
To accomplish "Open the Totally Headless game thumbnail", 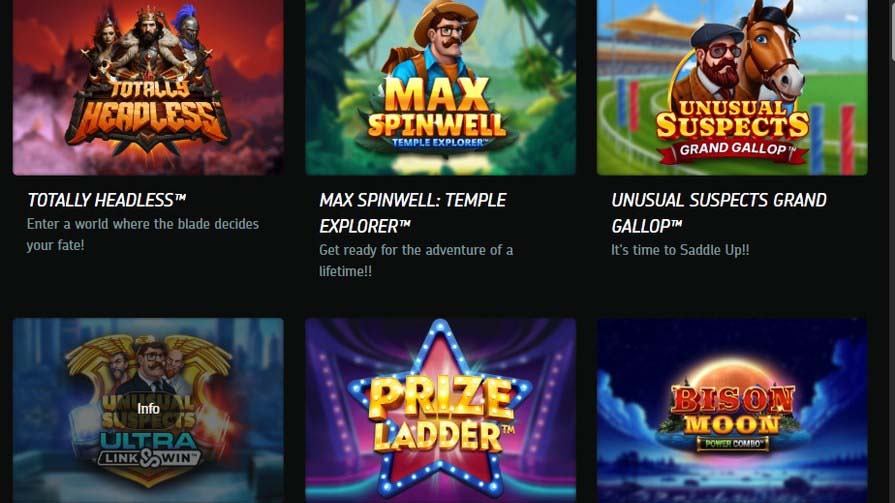I will coord(148,87).
